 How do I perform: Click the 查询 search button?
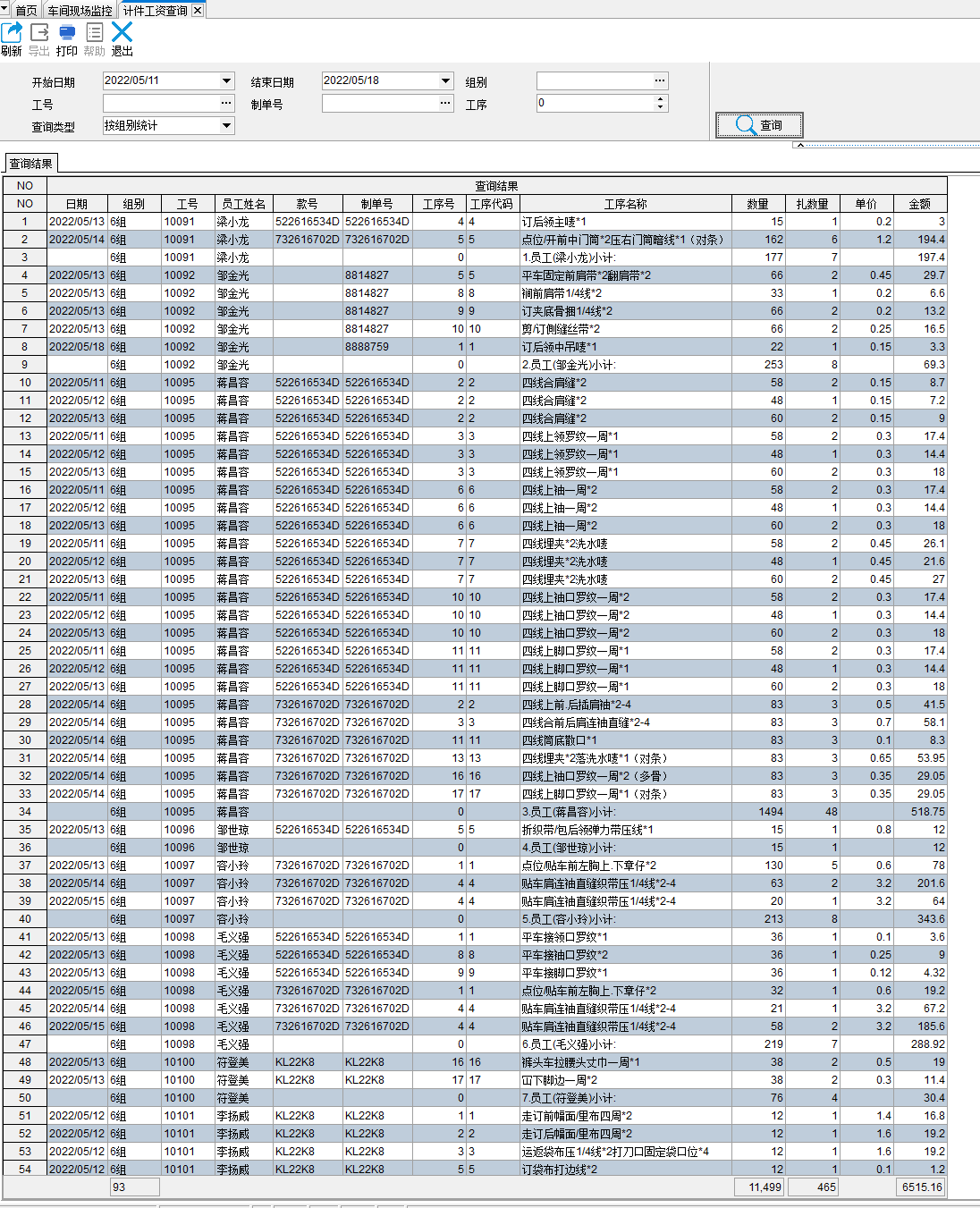(x=759, y=125)
